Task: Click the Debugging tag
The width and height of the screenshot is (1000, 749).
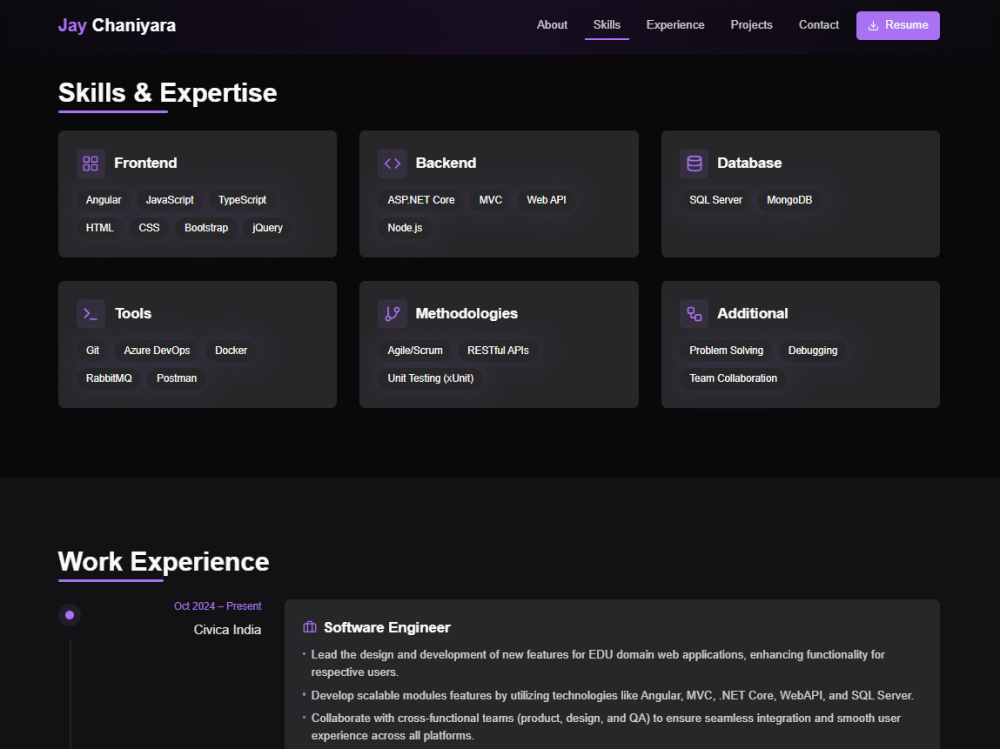Action: [x=812, y=350]
